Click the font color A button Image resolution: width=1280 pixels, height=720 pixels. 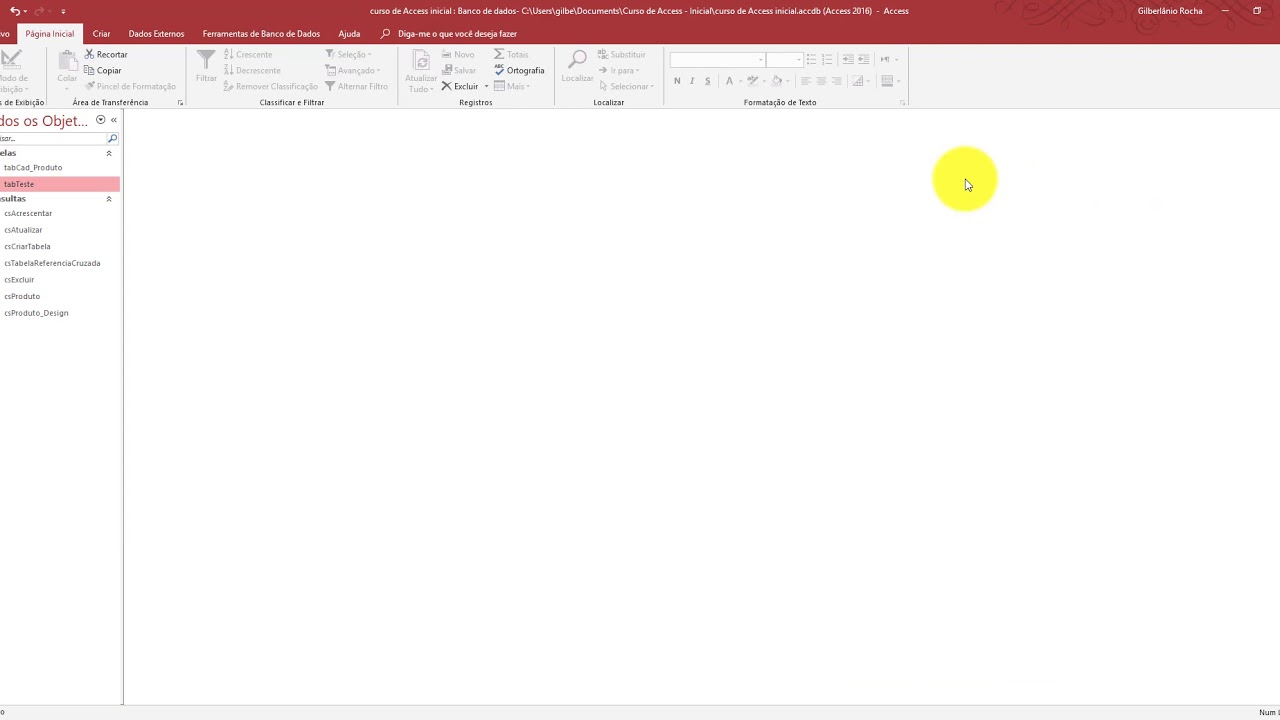tap(729, 81)
